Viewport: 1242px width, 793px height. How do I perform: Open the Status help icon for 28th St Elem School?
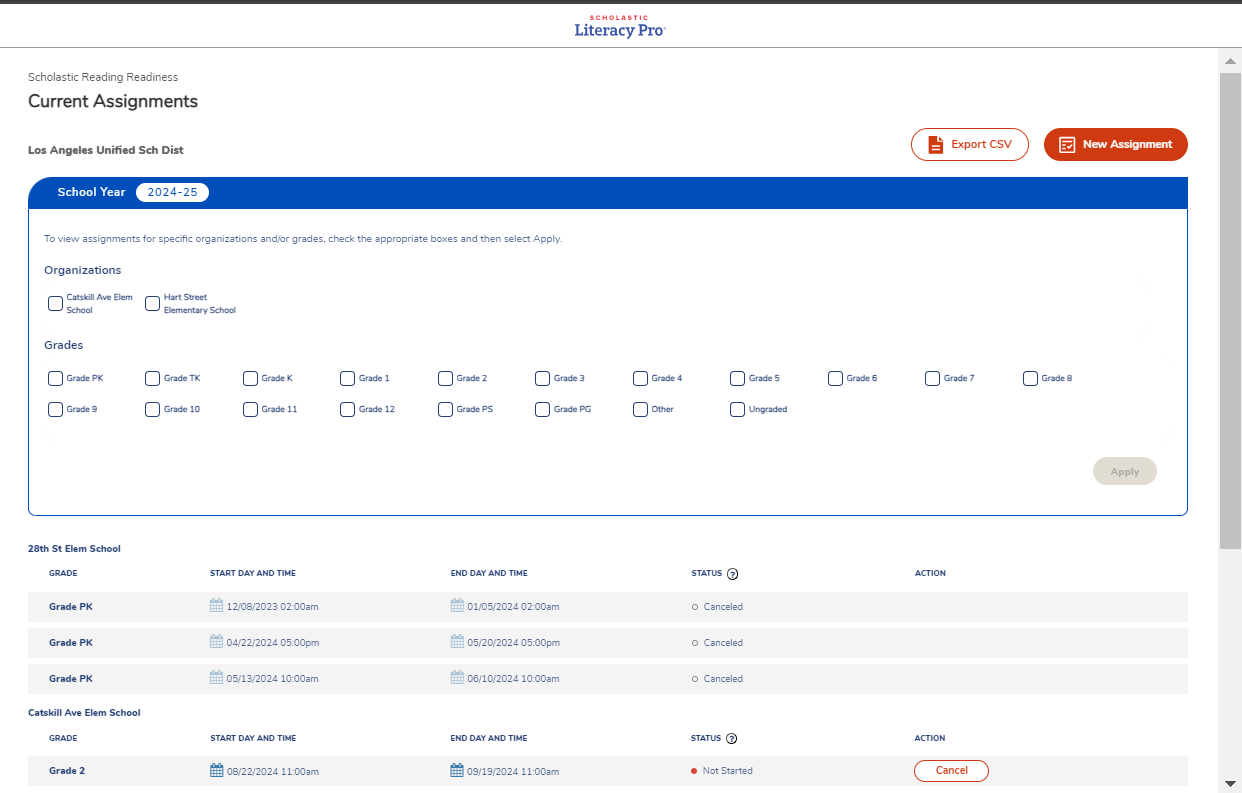click(733, 573)
